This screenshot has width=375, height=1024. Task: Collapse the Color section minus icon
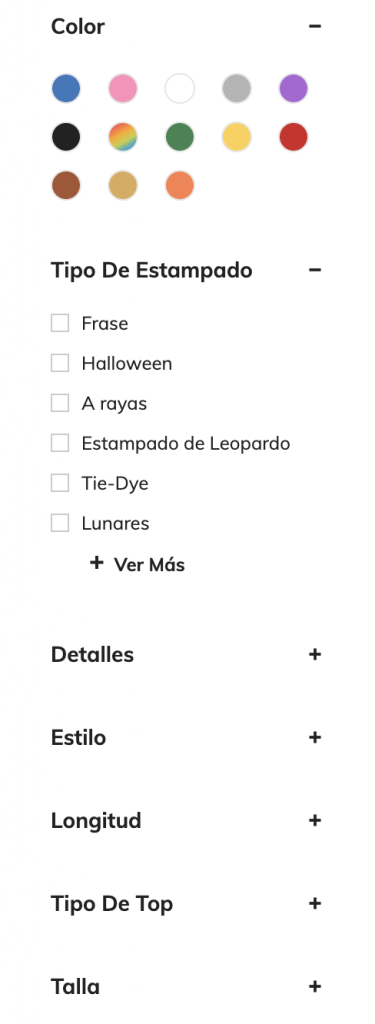point(315,27)
